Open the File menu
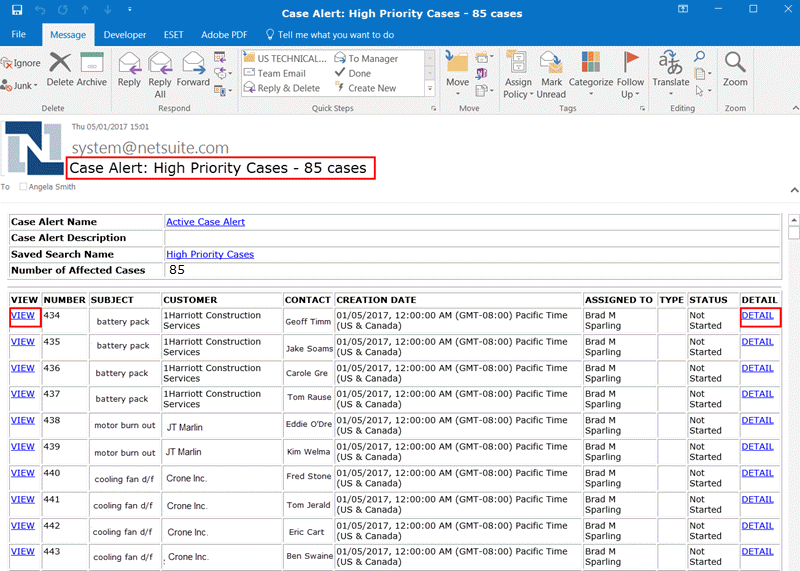This screenshot has height=571, width=800. pos(18,34)
